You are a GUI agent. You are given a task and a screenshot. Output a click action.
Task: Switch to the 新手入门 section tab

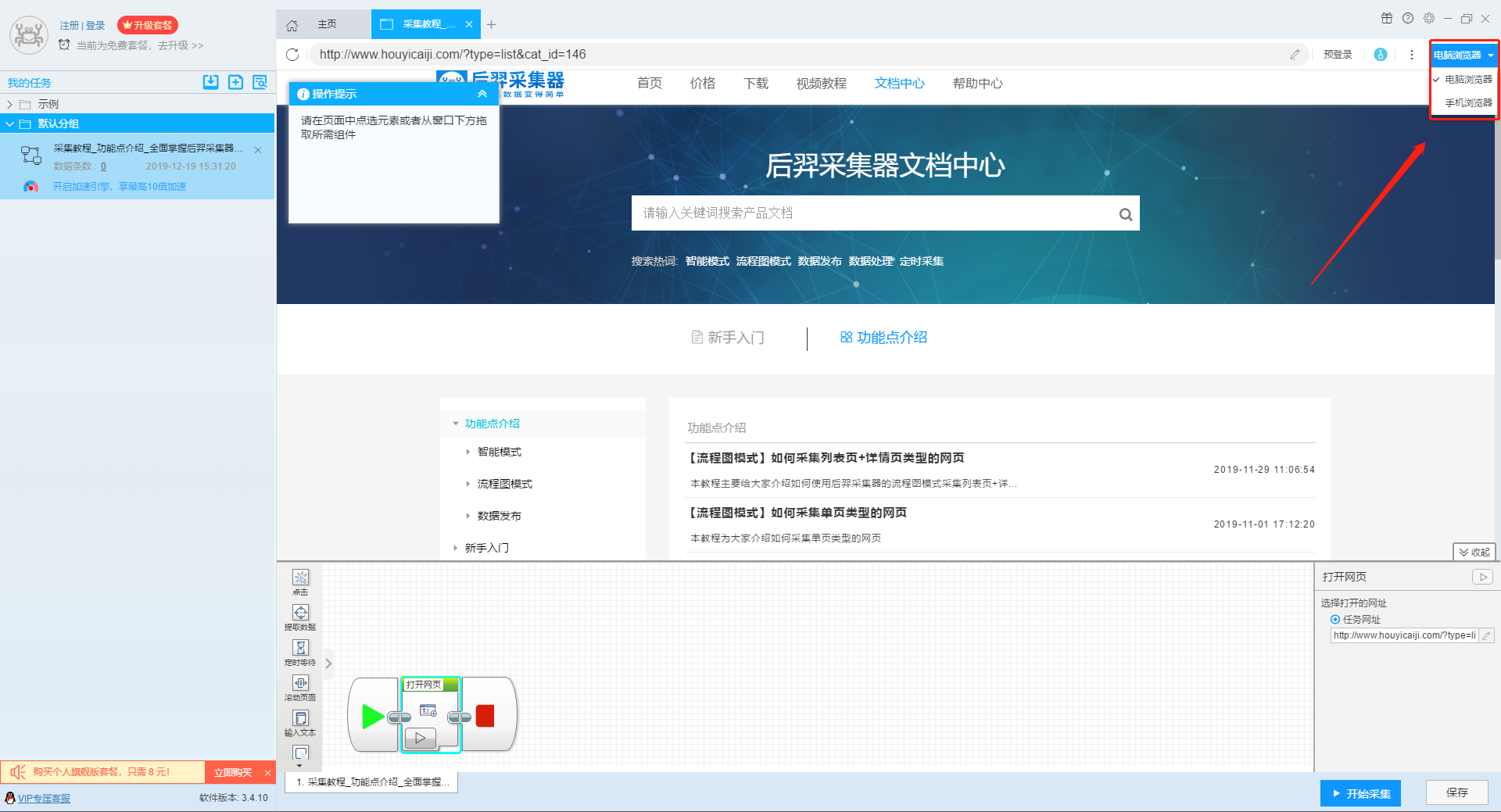(728, 338)
